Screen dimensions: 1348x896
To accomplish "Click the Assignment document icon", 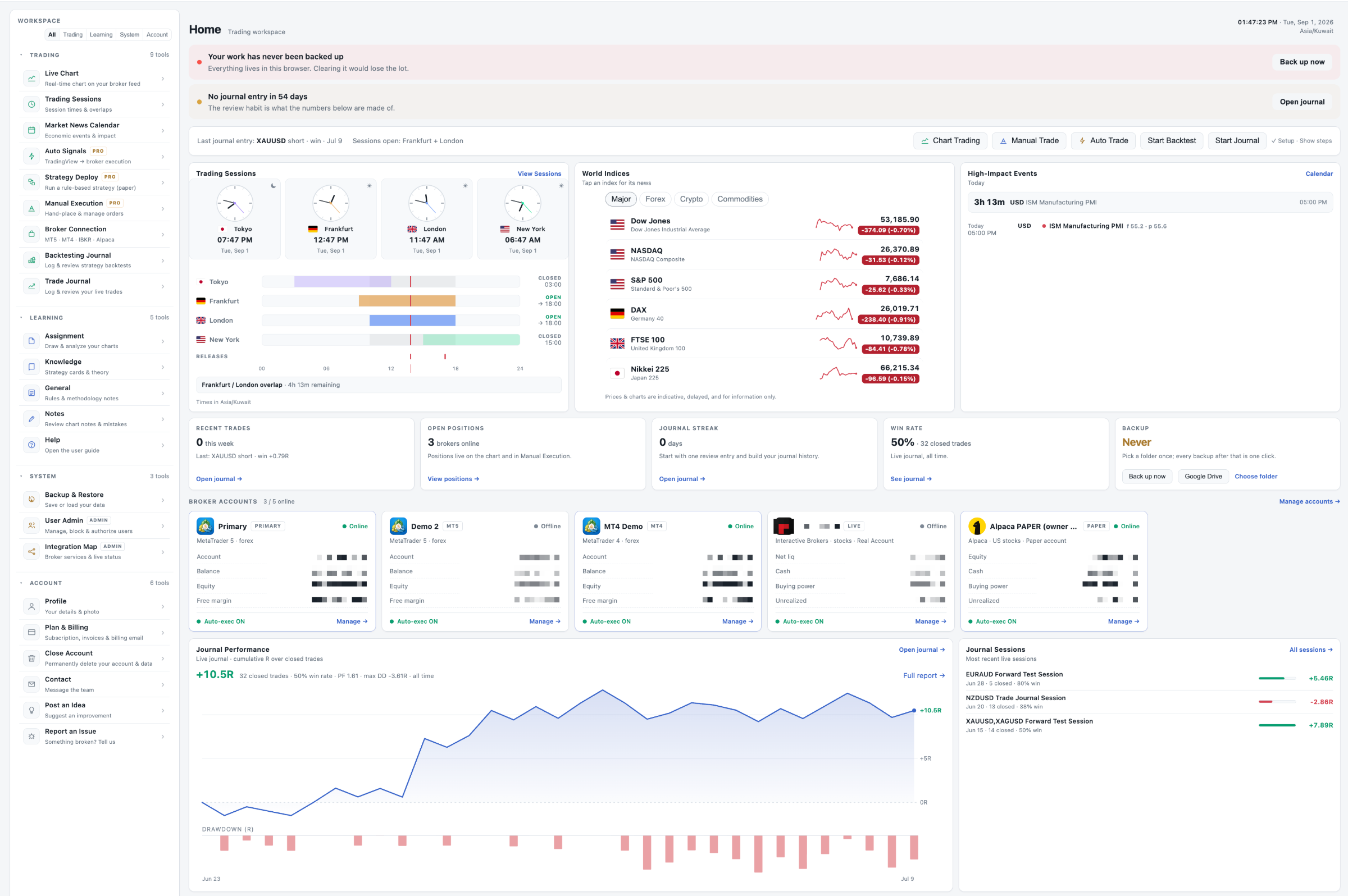I will coord(31,341).
